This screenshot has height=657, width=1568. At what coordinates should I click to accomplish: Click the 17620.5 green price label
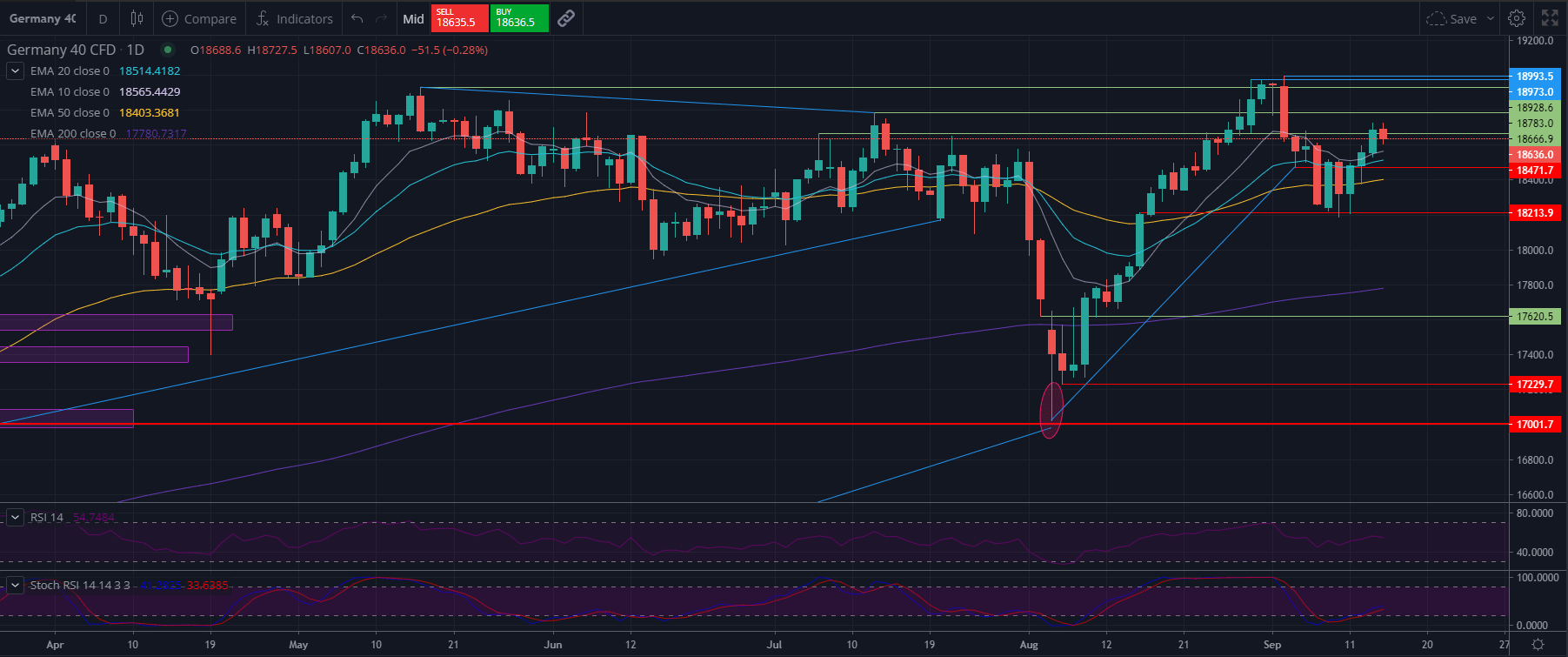(x=1535, y=317)
